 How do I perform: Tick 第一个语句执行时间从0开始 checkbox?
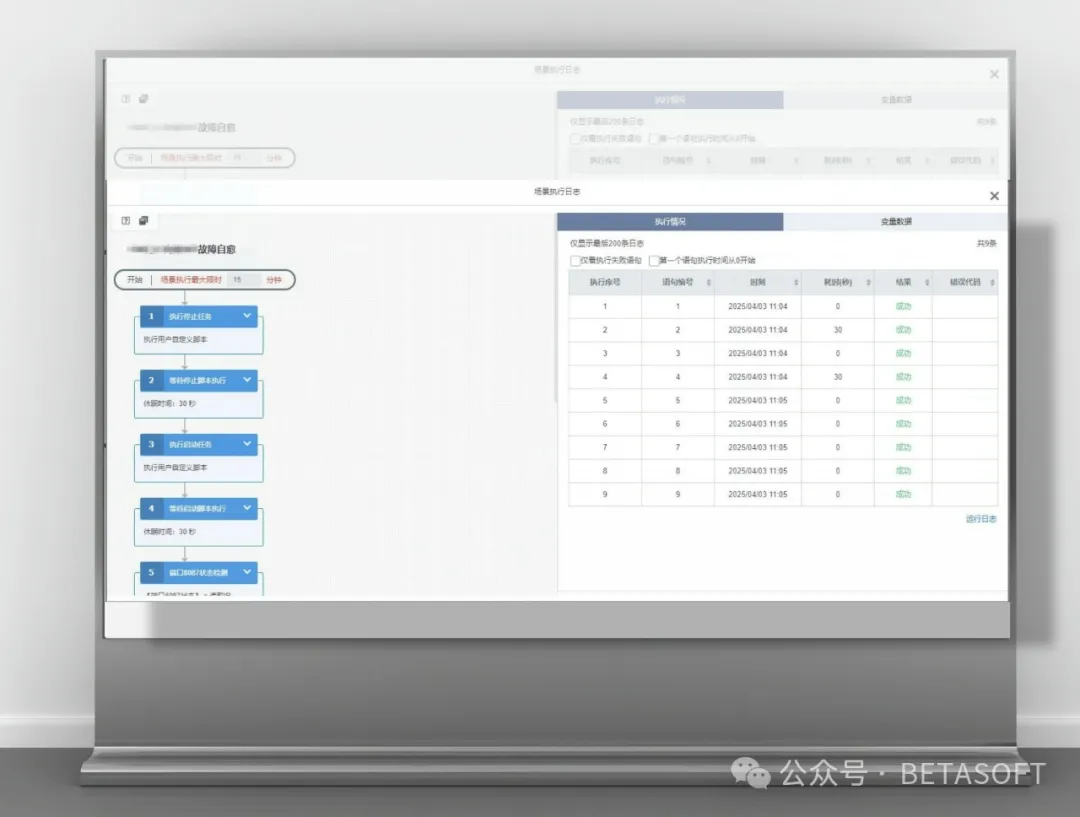coord(654,260)
